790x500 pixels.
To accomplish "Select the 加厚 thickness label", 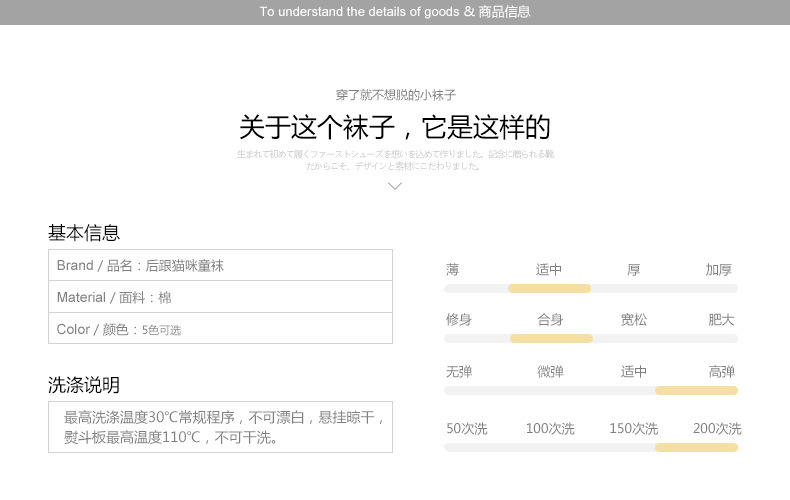I will 718,270.
